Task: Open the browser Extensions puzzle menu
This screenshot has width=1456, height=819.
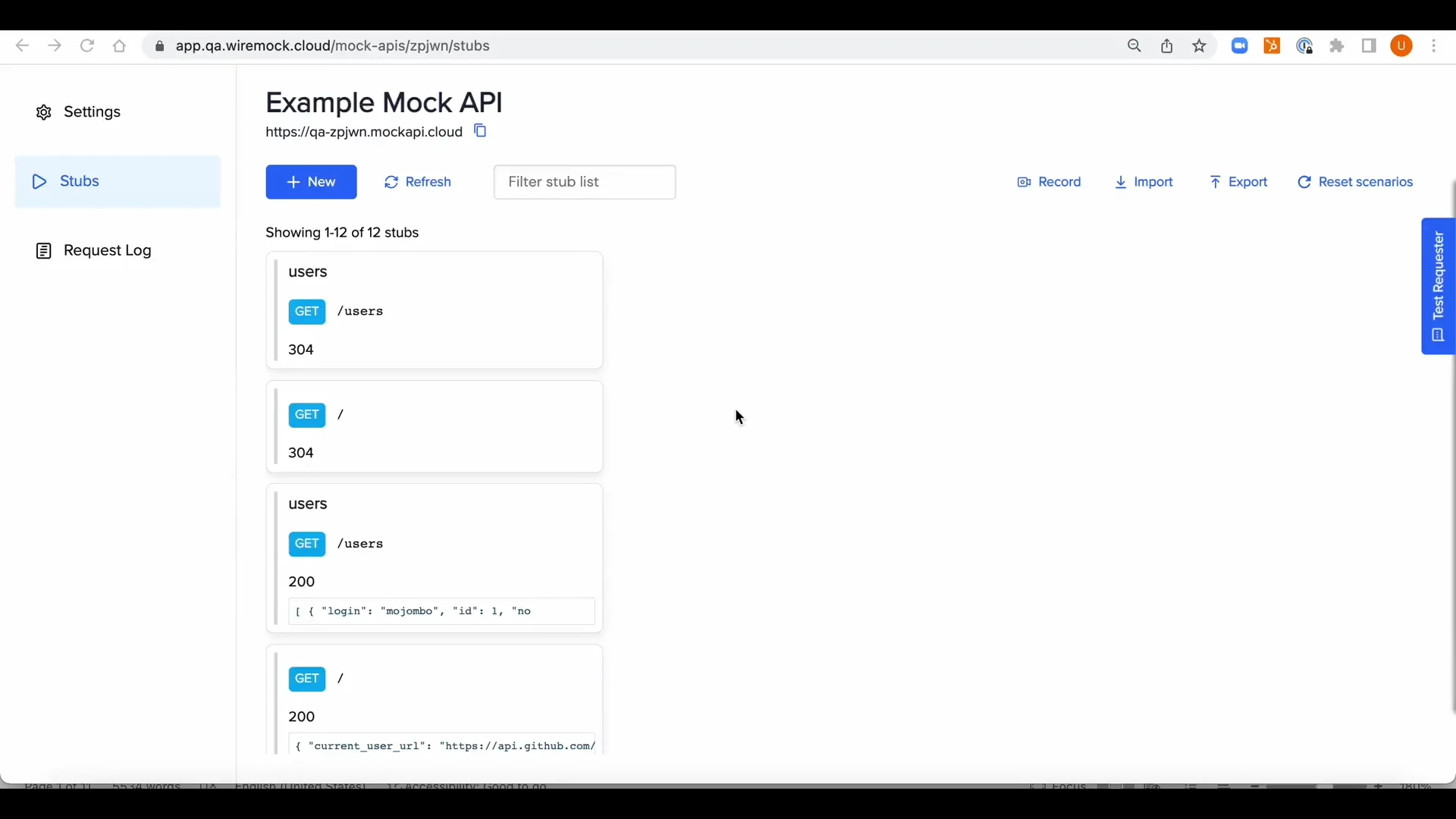Action: [1337, 45]
